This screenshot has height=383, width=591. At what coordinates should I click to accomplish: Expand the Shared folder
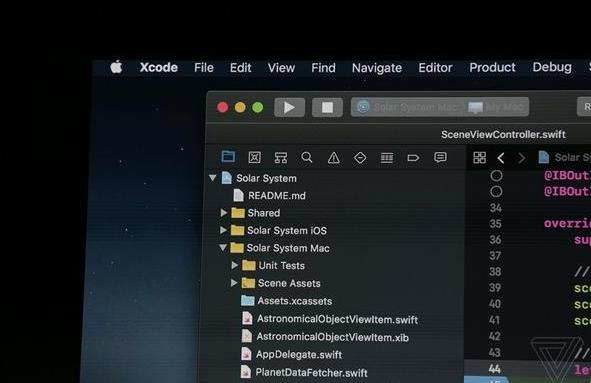tap(224, 213)
